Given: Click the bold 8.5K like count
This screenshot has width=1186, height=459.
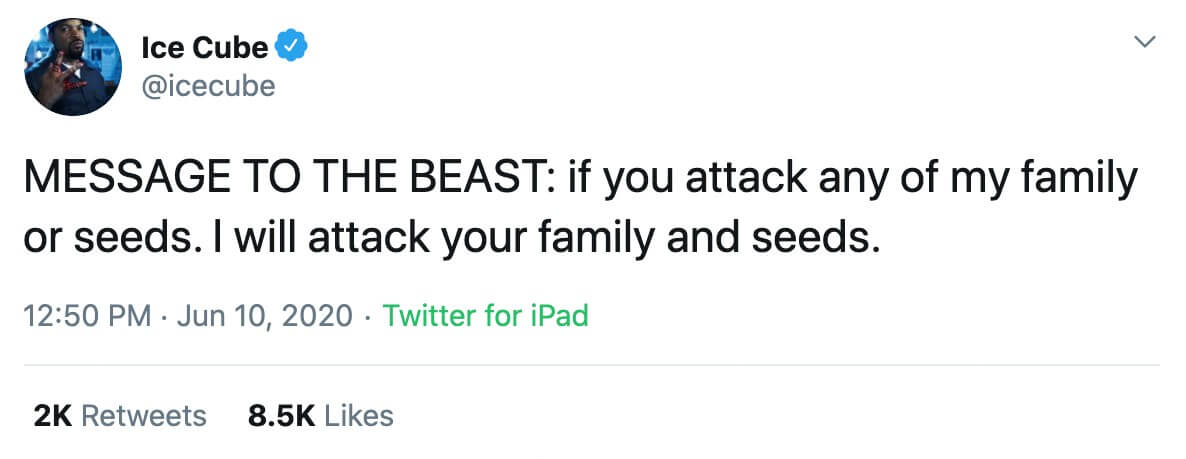Looking at the screenshot, I should (281, 416).
